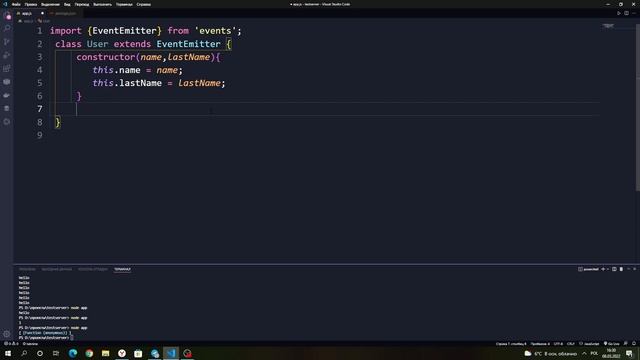Open the Docker view in activity bar
The height and width of the screenshot is (360, 640).
coord(7,95)
